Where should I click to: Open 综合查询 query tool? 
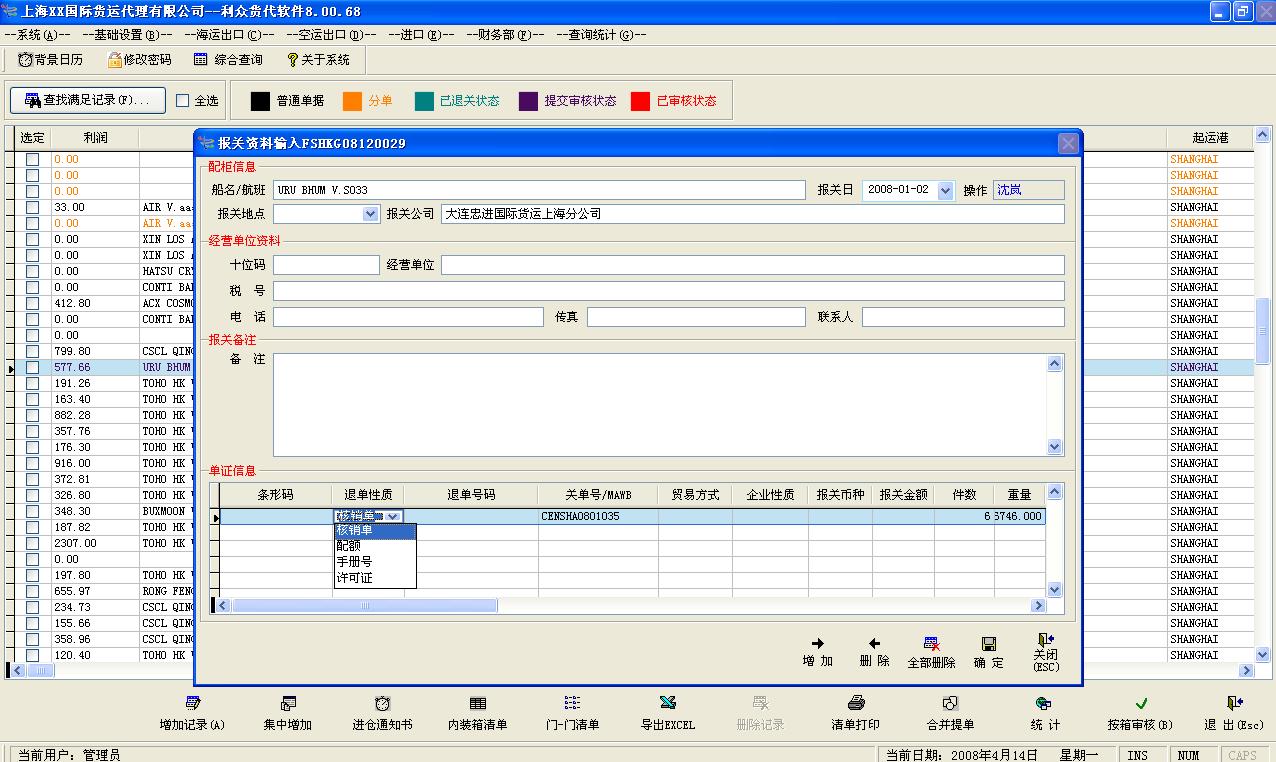coord(228,60)
